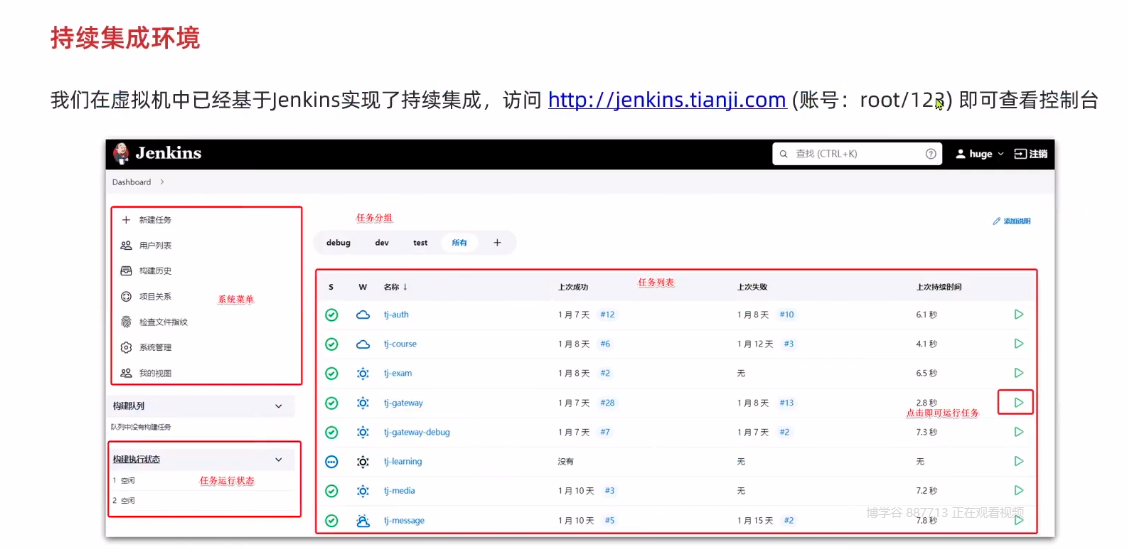This screenshot has width=1129, height=549.
Task: Run the tj-media job with play icon
Action: (1019, 490)
